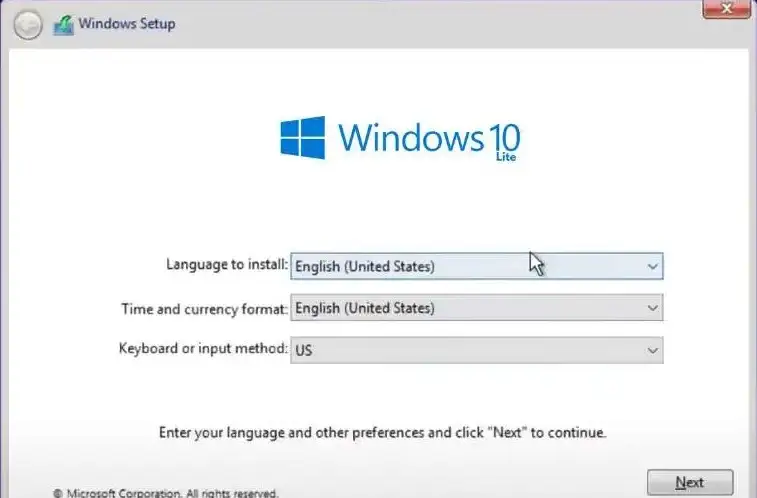The height and width of the screenshot is (498, 757).
Task: Click the Windows 10 wordmark
Action: (428, 135)
